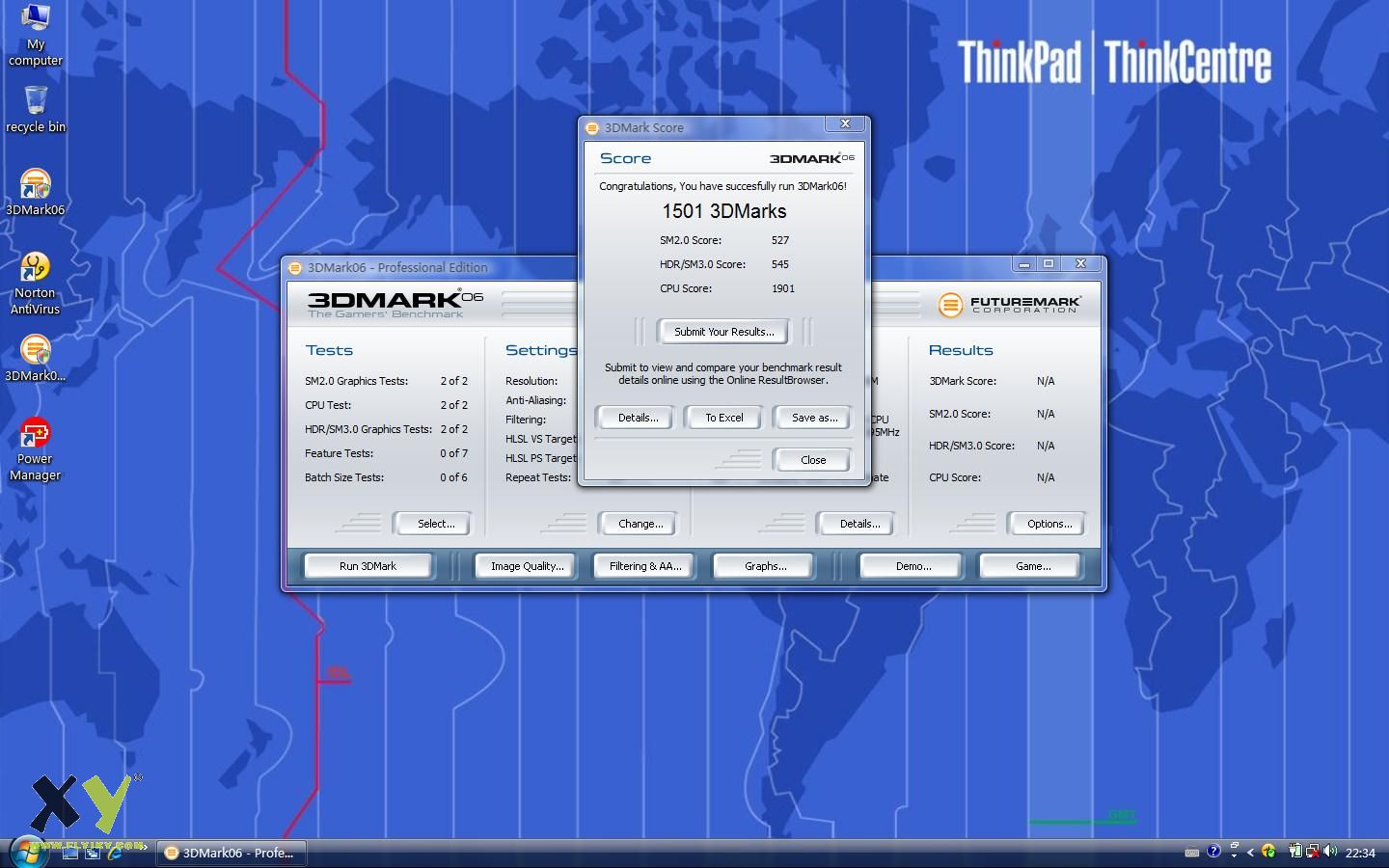Click the keyboard tray icon
Viewport: 1389px width, 868px height.
pyautogui.click(x=1192, y=852)
